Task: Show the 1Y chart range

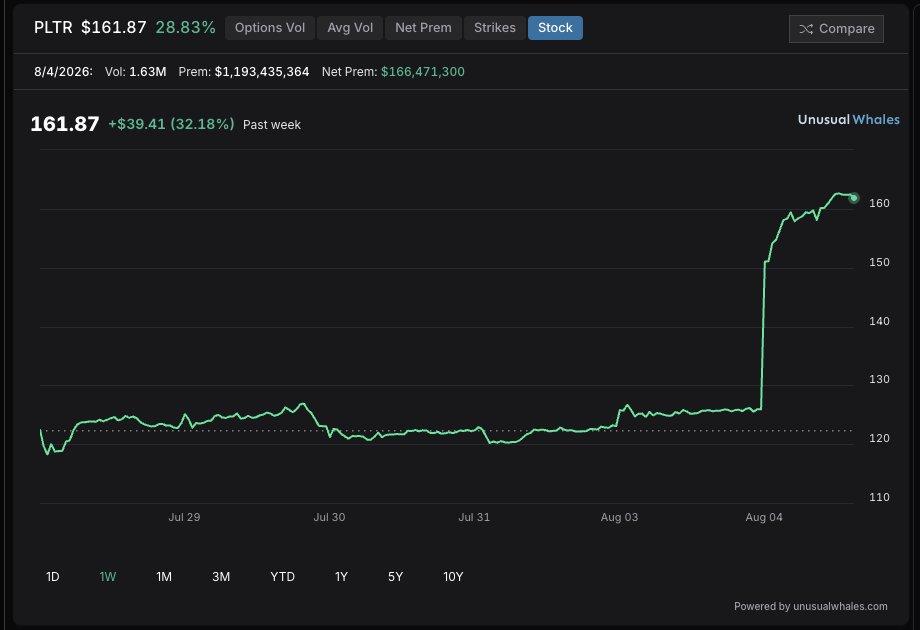Action: (341, 577)
